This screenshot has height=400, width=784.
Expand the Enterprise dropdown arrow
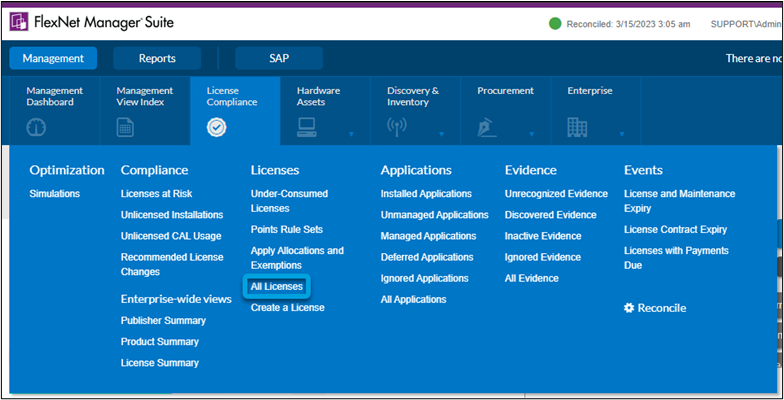[x=622, y=134]
